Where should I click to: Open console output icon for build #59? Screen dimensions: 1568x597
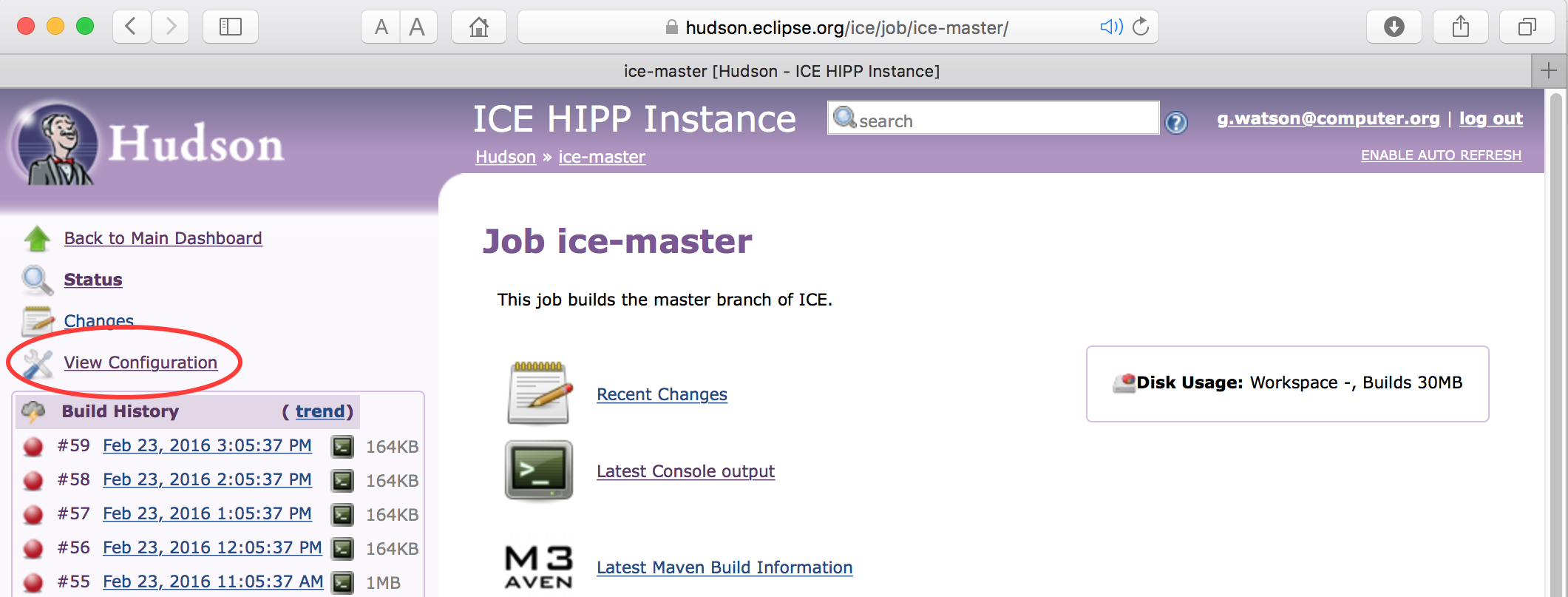pyautogui.click(x=342, y=446)
